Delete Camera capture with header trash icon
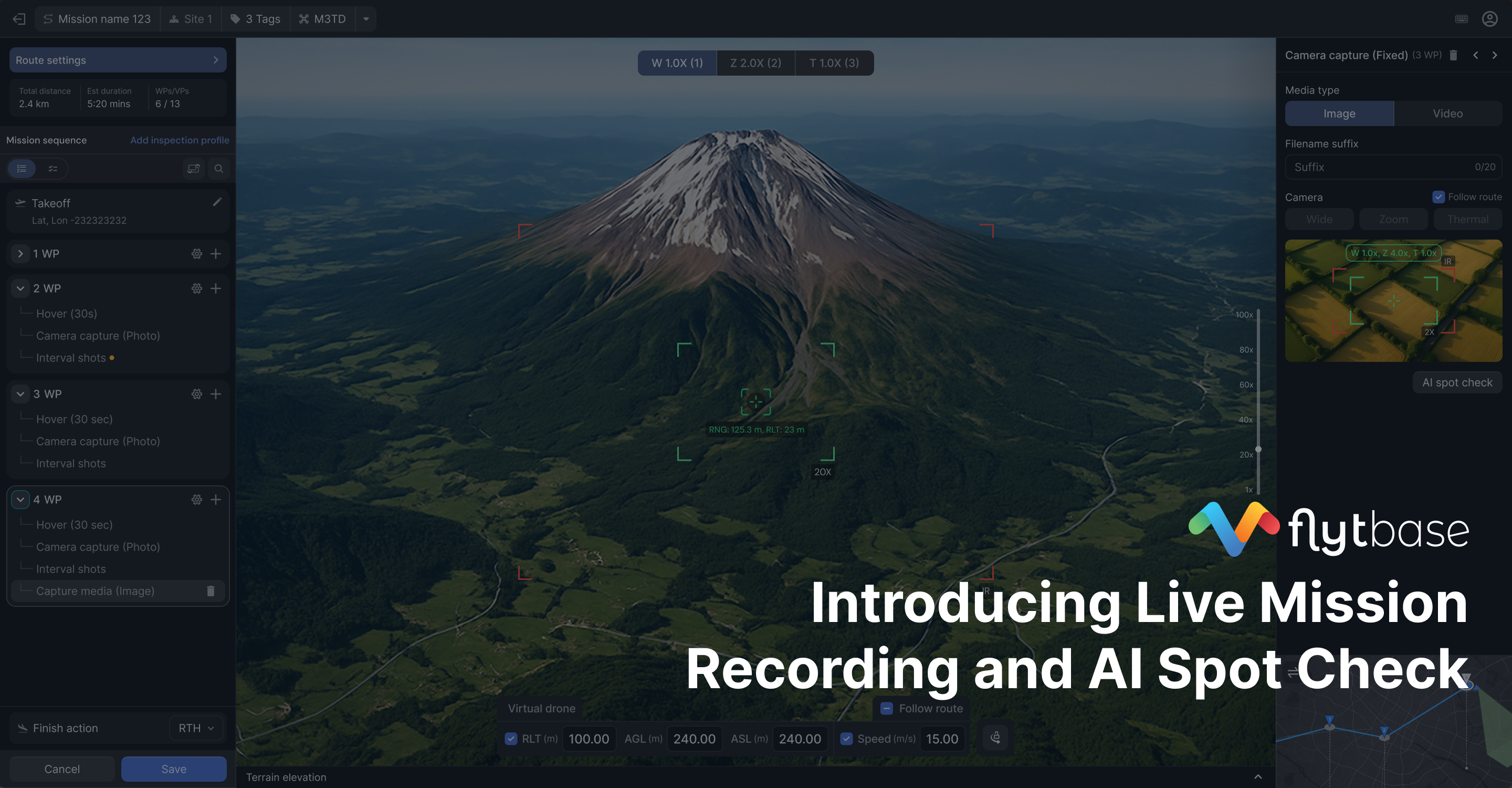The image size is (1512, 788). click(1453, 55)
